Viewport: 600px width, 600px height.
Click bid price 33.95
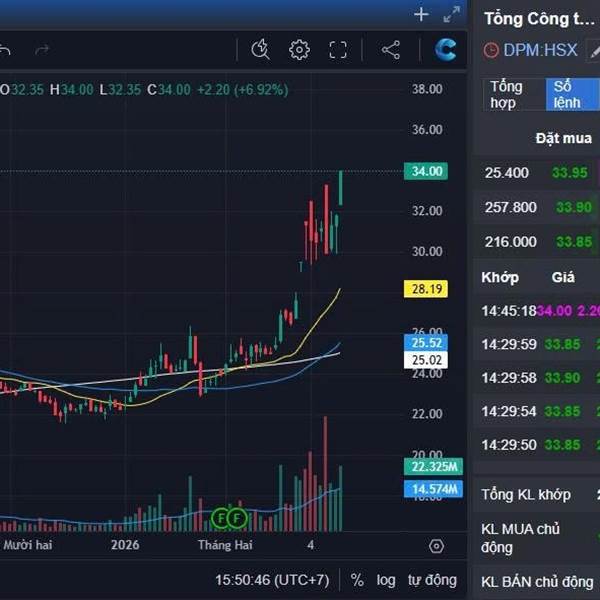coord(569,173)
